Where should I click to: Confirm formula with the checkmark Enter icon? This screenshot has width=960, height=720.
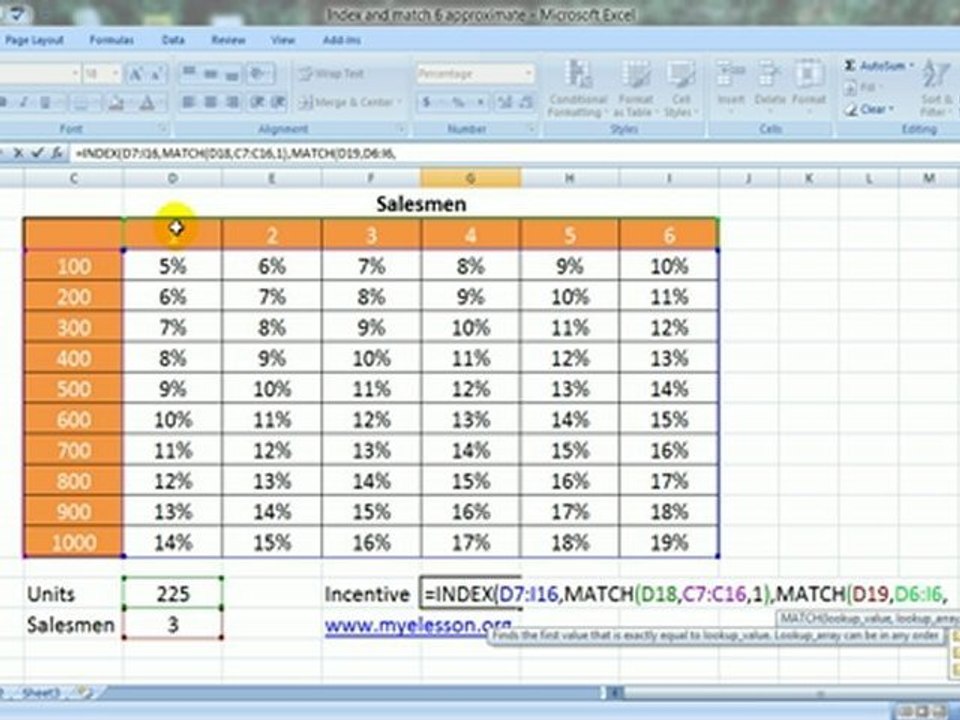[x=37, y=153]
